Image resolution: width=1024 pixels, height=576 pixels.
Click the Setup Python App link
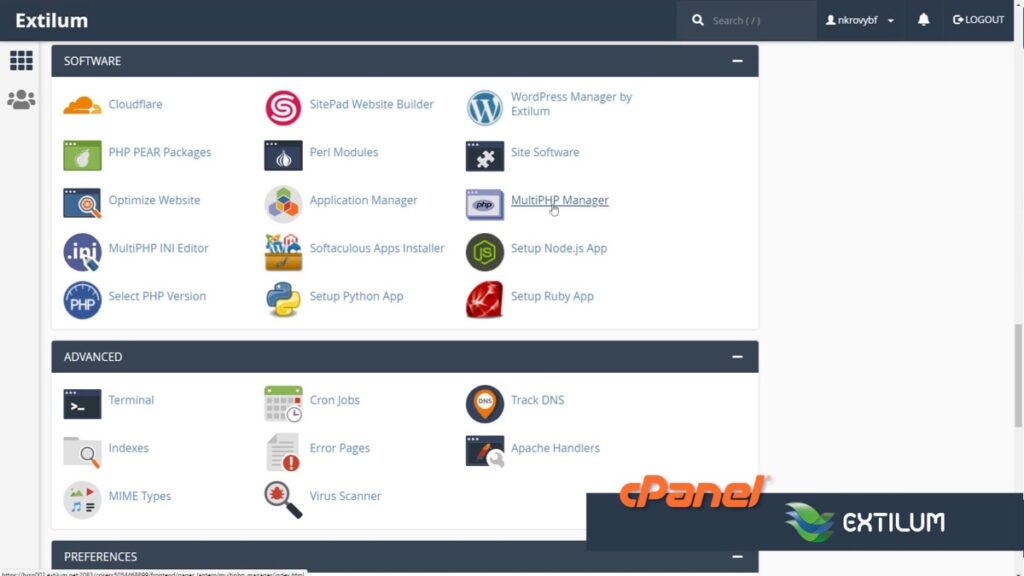pyautogui.click(x=356, y=296)
